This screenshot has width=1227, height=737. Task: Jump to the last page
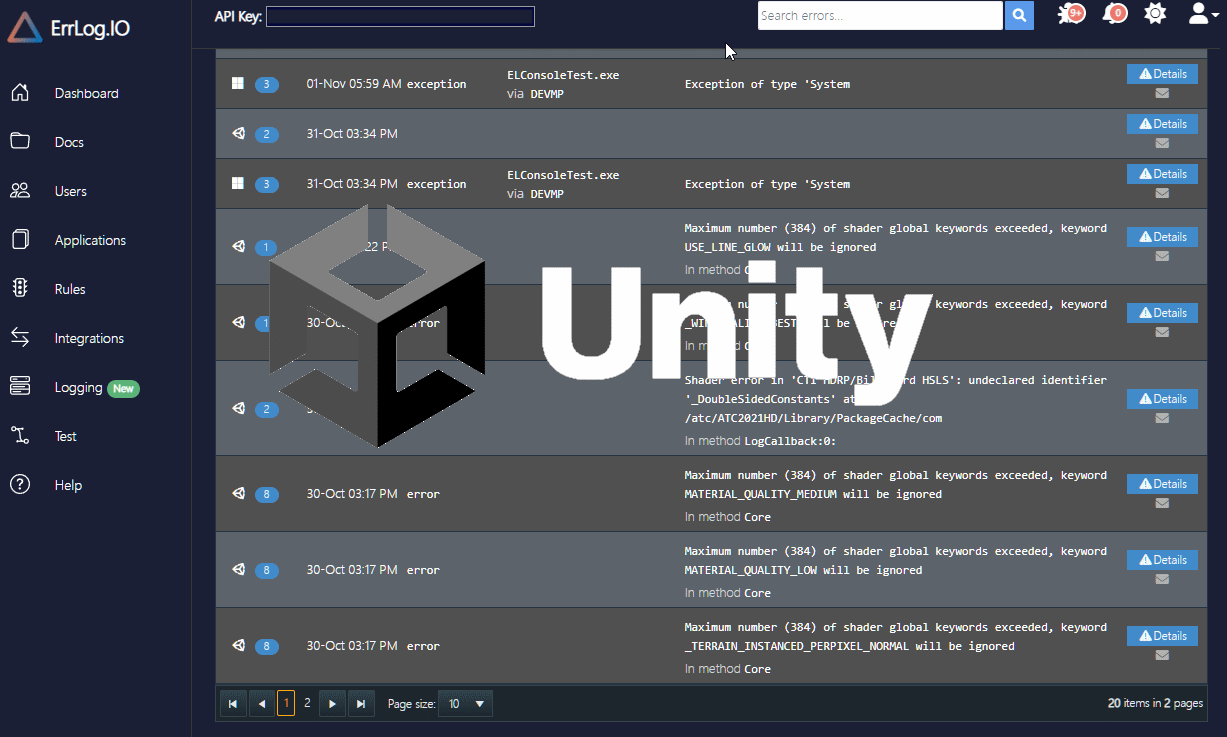(x=361, y=704)
